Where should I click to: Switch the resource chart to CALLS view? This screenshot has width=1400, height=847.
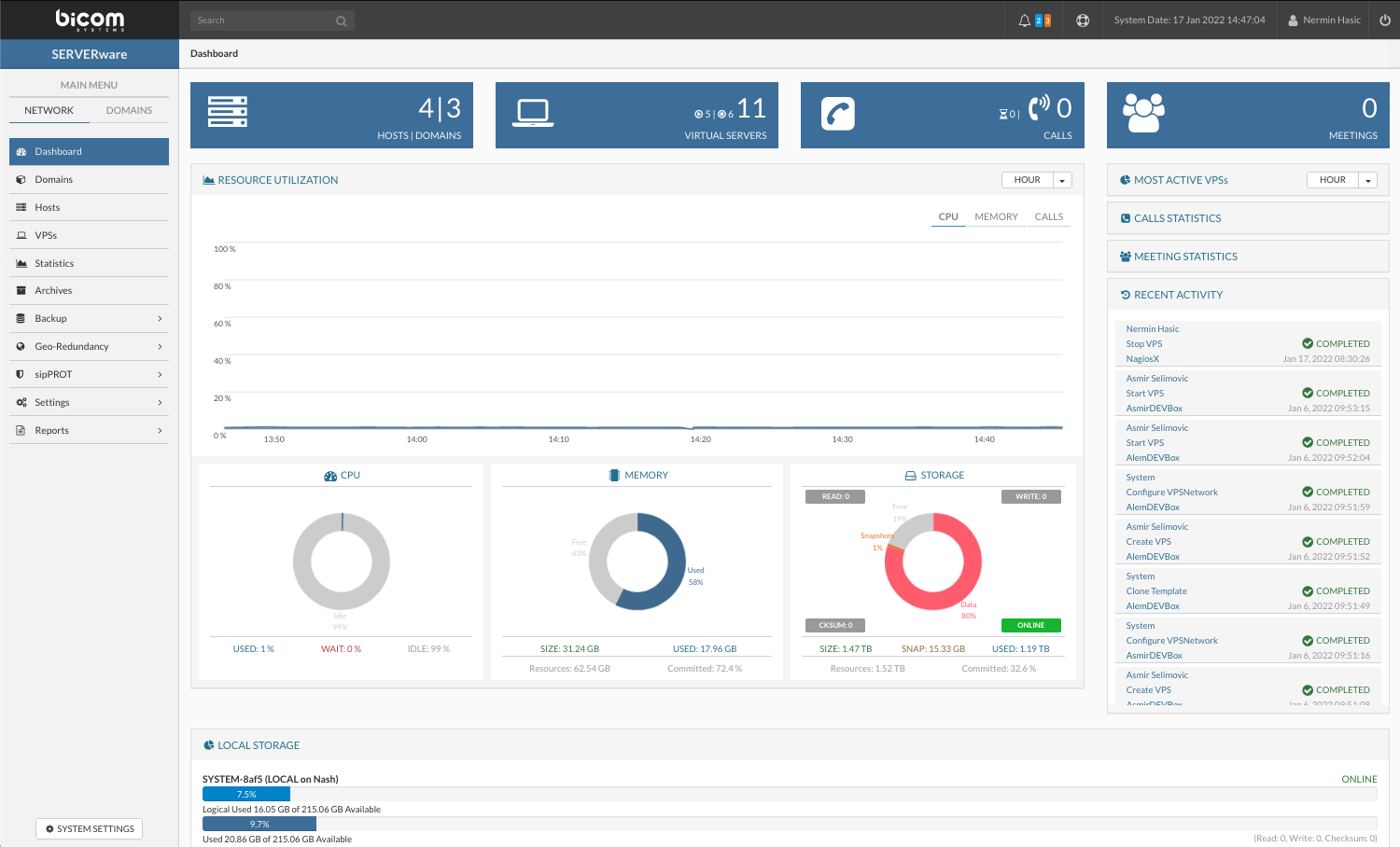tap(1048, 215)
